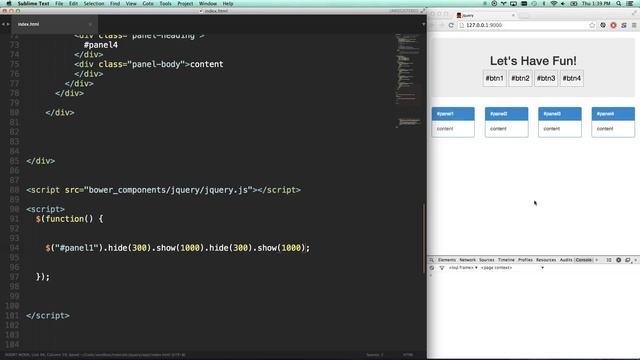Switch to the Audits DevTools tab
640x360 pixels.
566,260
